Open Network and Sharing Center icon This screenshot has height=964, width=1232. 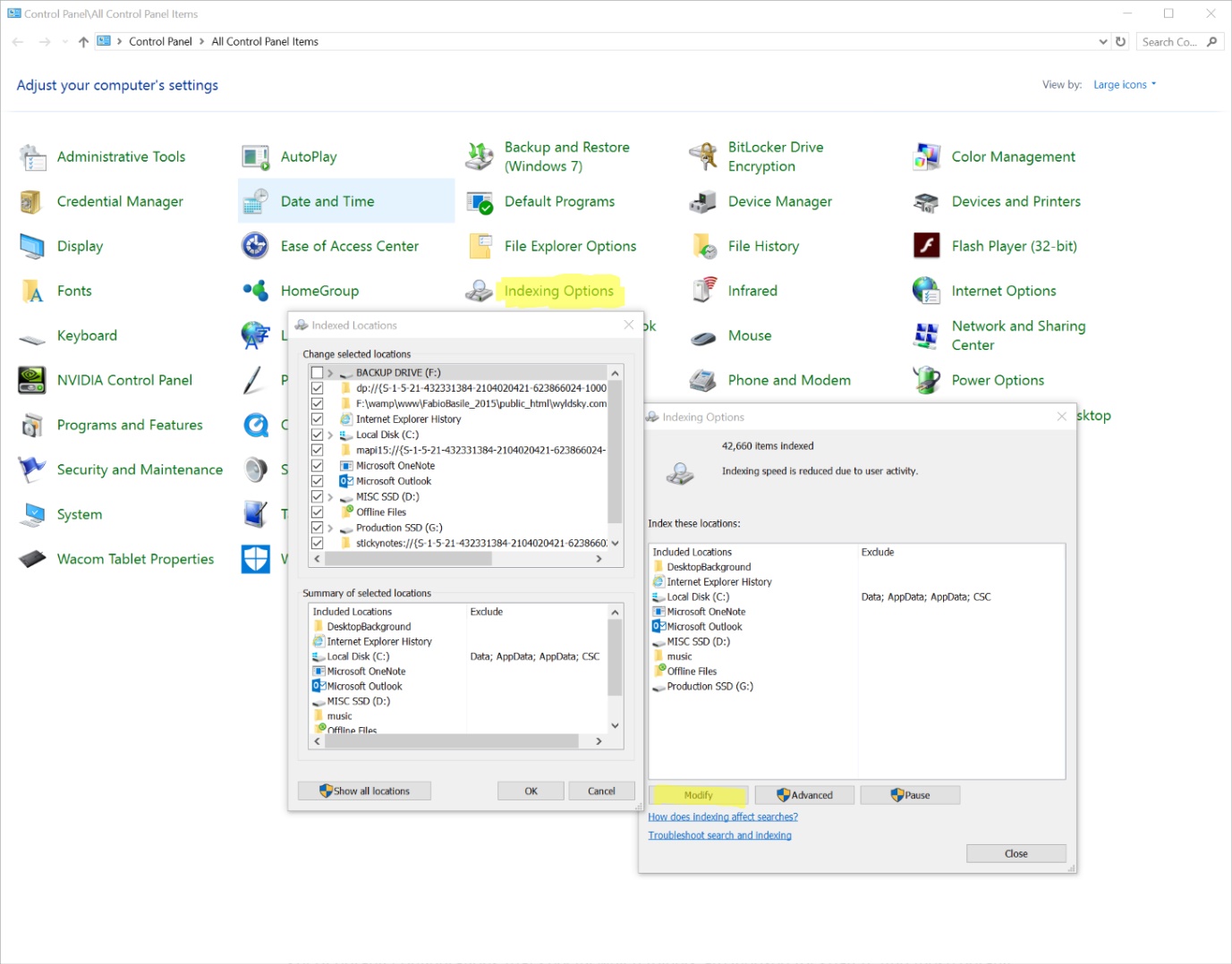927,336
